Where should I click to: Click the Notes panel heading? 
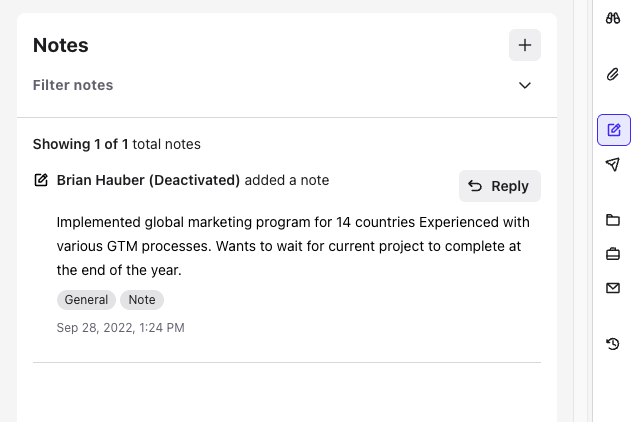point(60,45)
